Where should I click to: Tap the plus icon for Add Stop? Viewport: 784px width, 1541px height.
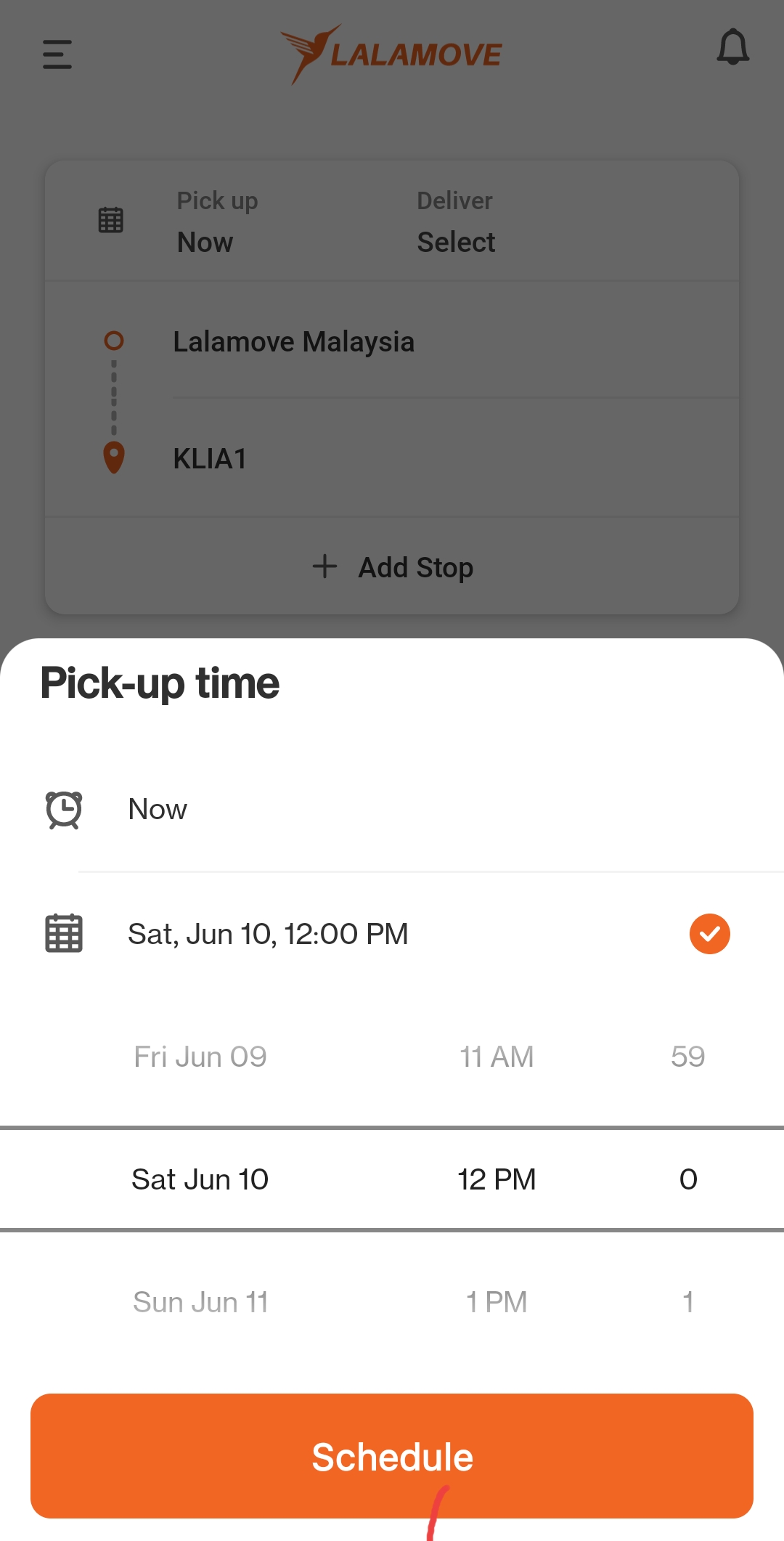324,566
